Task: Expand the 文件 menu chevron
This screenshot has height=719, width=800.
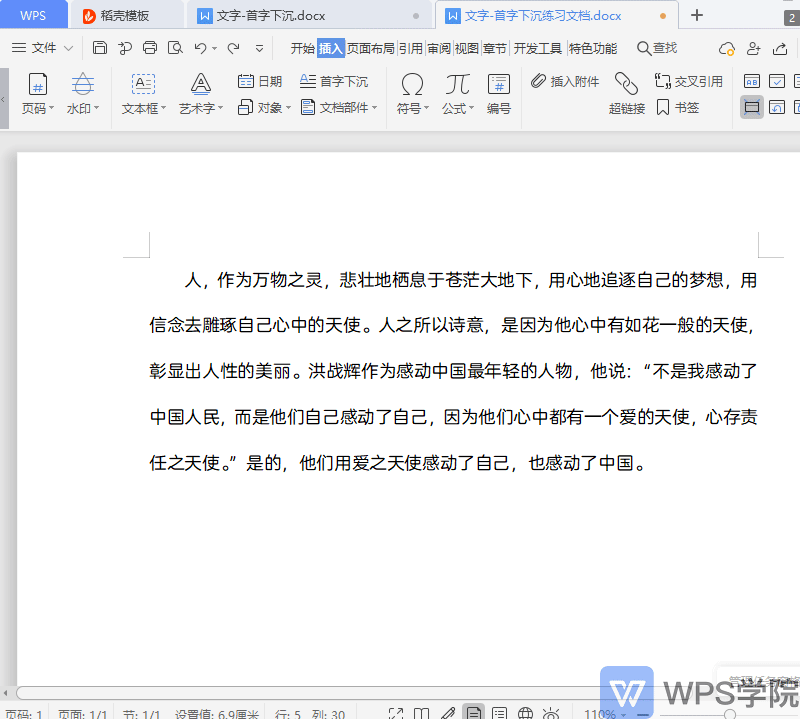Action: click(68, 48)
